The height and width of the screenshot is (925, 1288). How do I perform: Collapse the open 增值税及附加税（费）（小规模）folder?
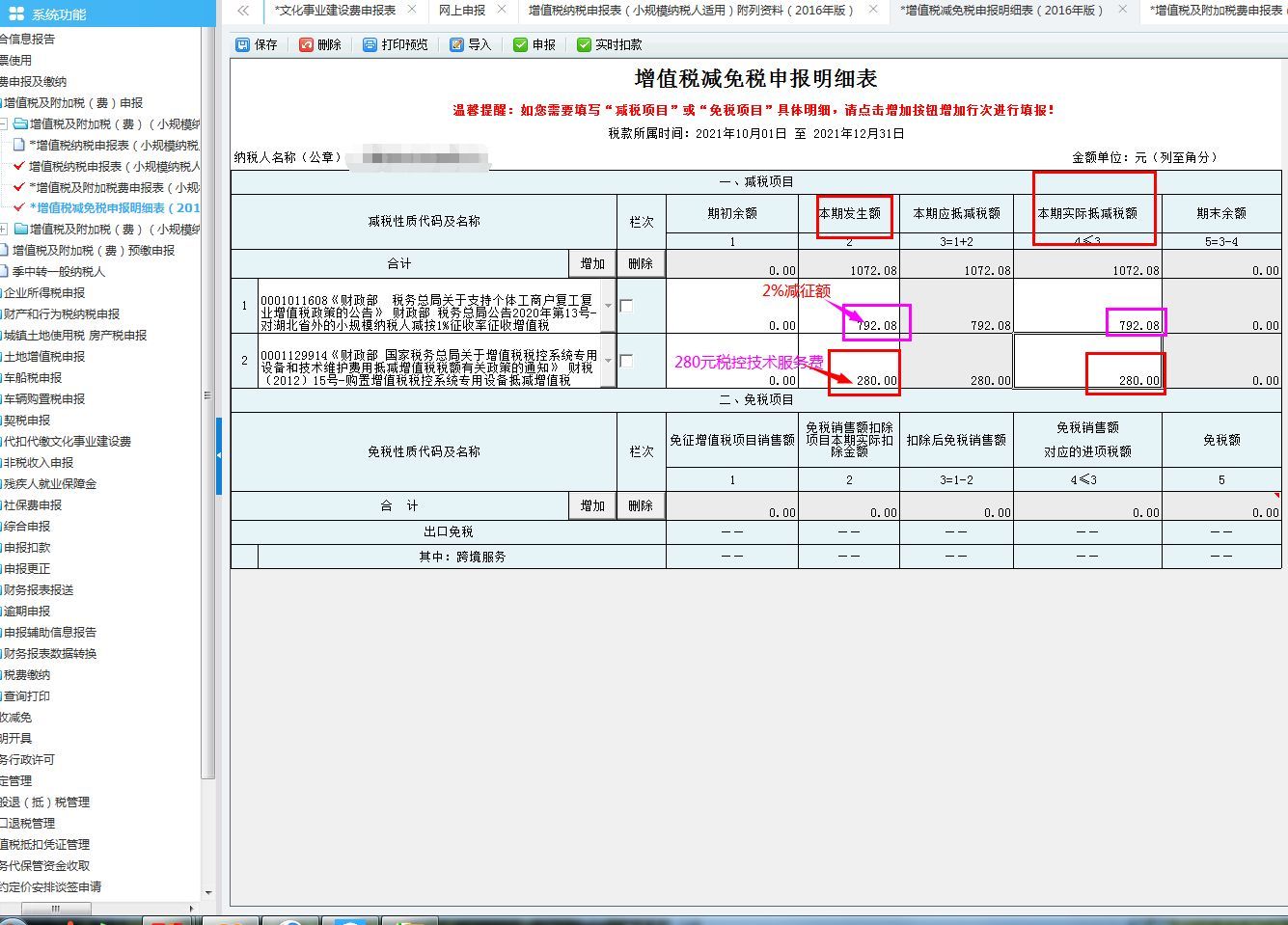click(x=6, y=123)
